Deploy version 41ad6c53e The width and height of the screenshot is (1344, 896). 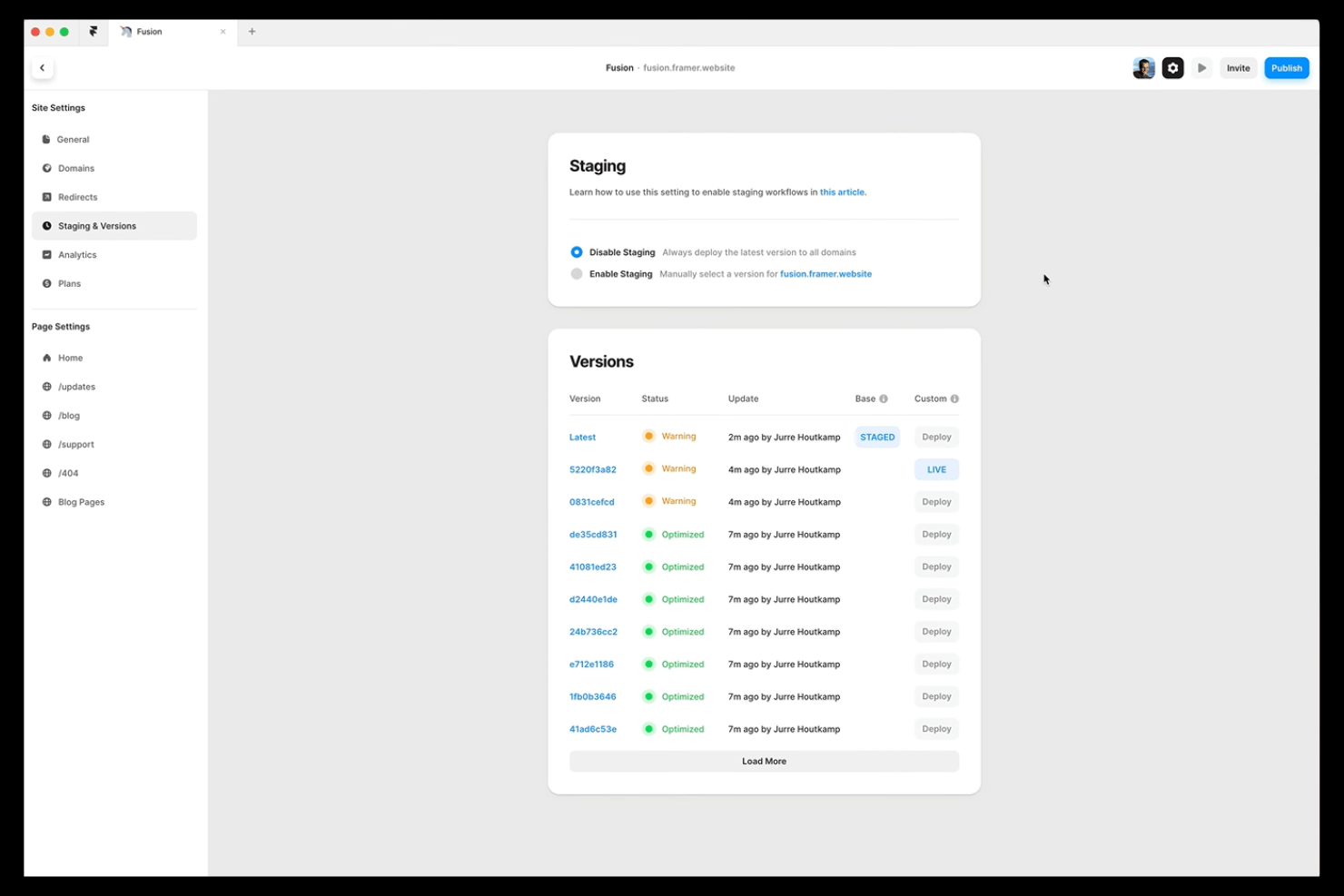pos(936,729)
